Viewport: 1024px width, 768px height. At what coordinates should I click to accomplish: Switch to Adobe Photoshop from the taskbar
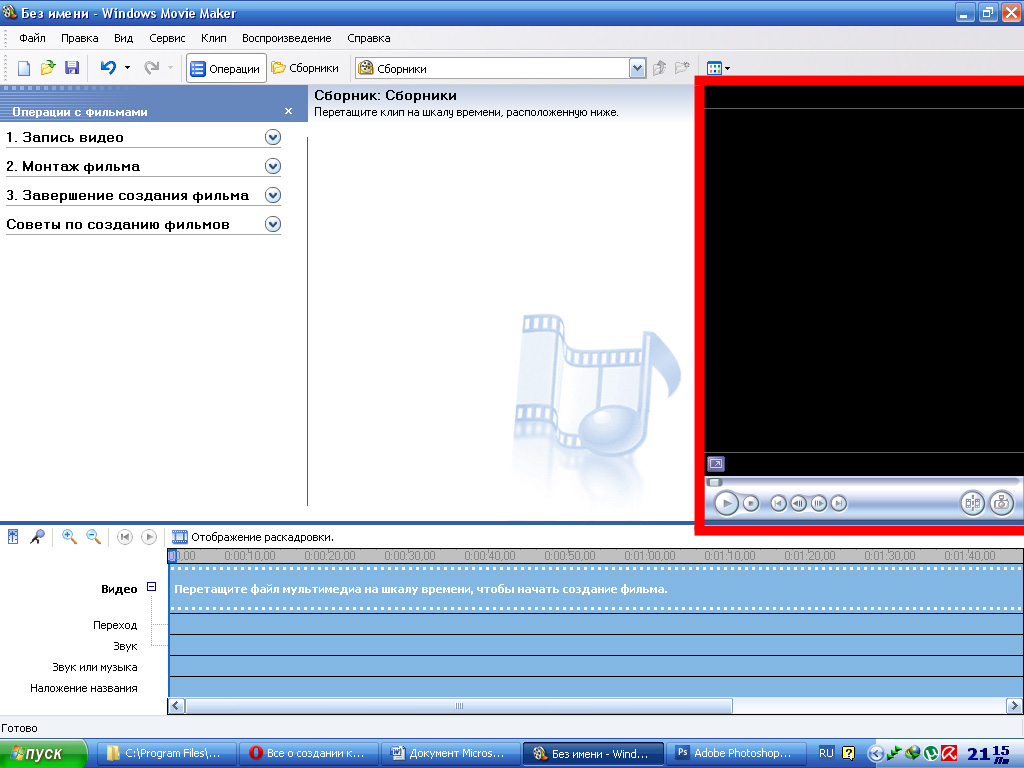click(x=735, y=754)
